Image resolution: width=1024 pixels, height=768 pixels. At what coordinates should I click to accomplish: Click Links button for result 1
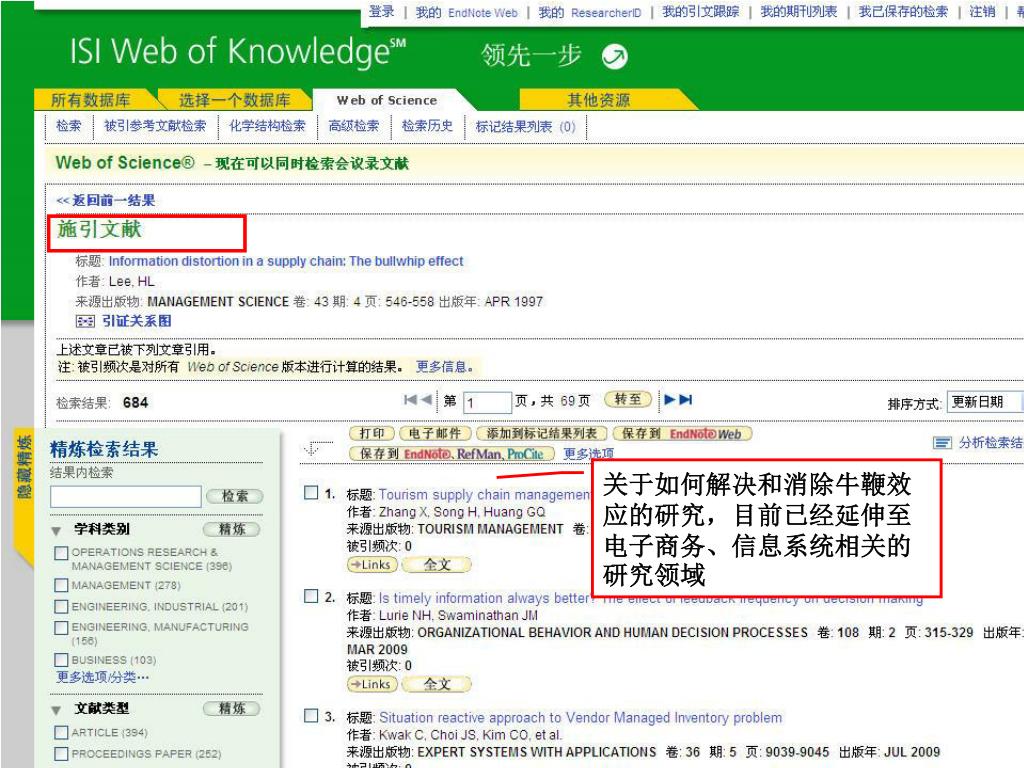[372, 564]
